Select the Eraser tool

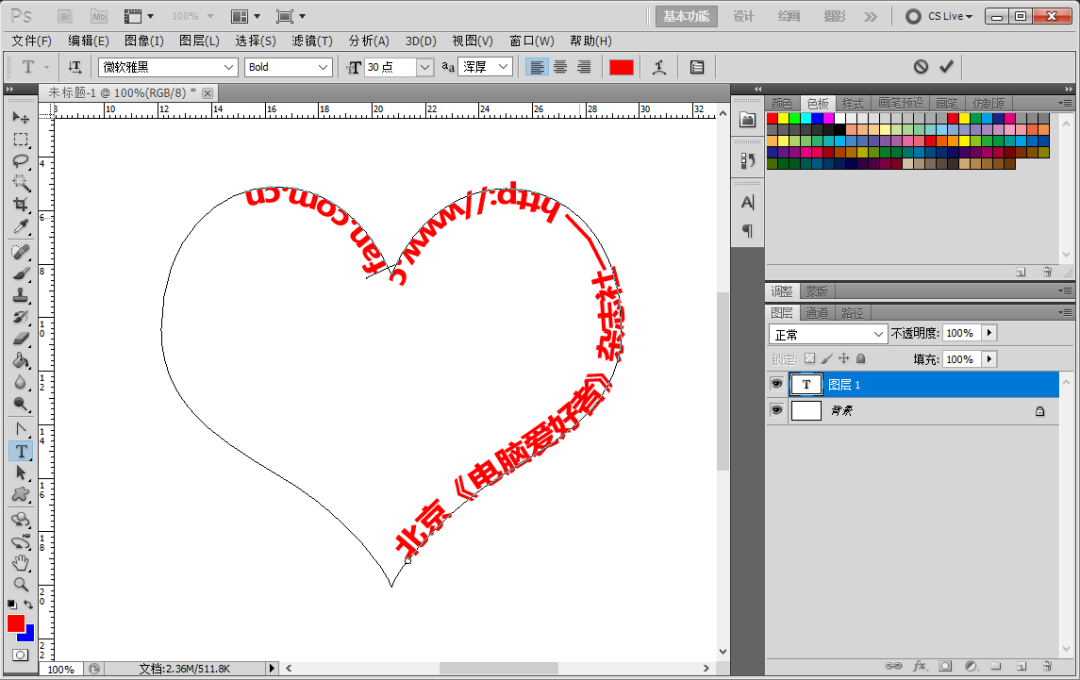point(21,339)
